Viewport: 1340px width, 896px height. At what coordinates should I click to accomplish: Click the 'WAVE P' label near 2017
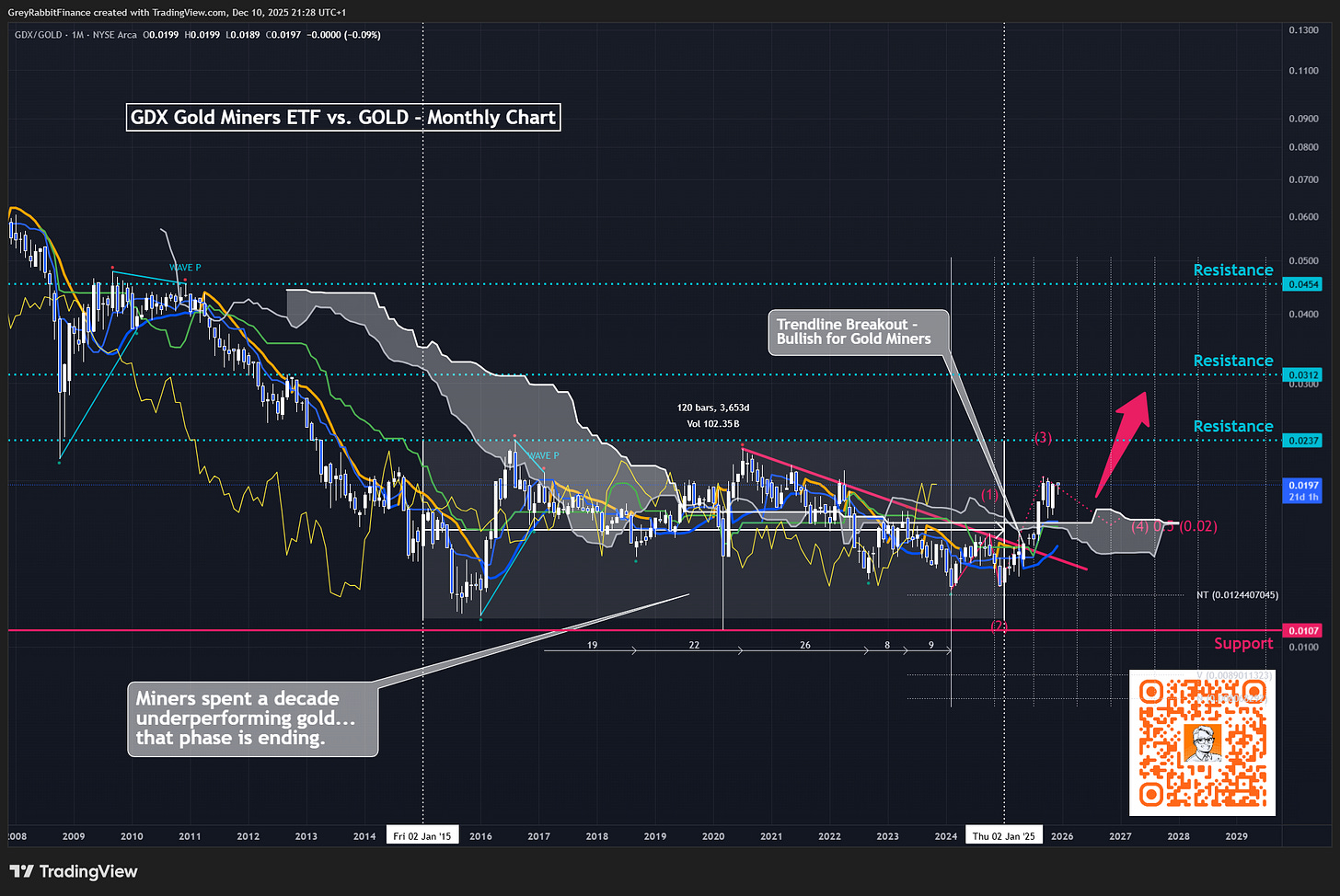(543, 455)
